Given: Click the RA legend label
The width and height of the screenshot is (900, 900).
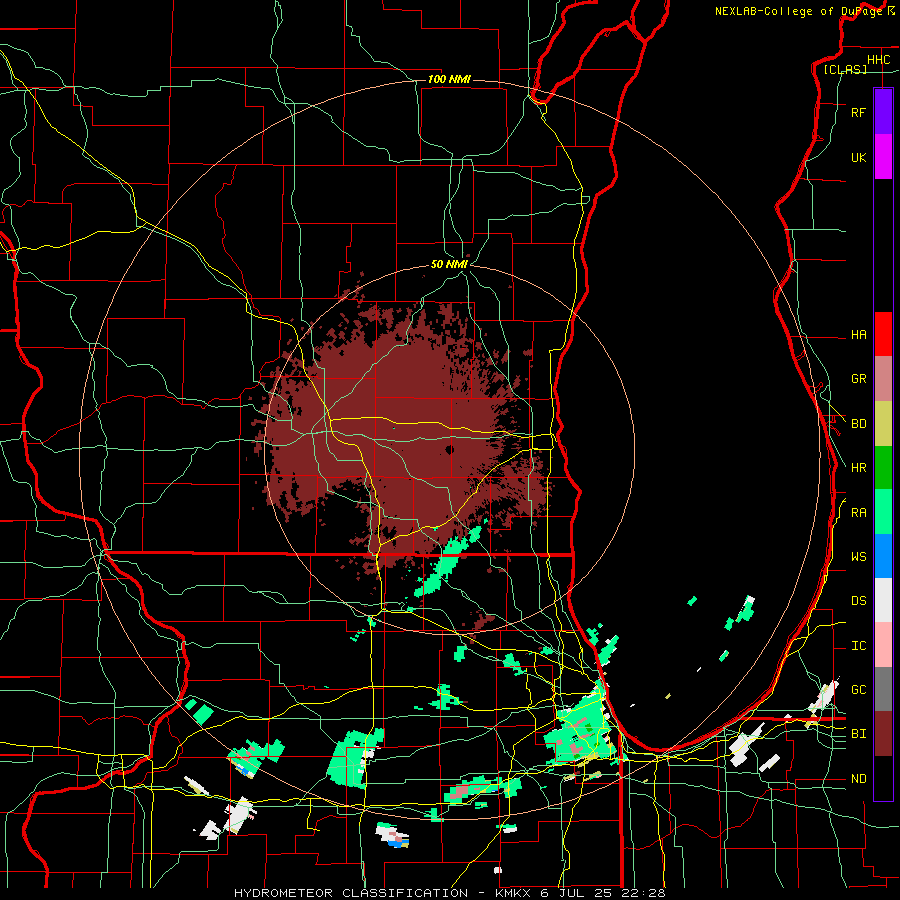Looking at the screenshot, I should (858, 513).
